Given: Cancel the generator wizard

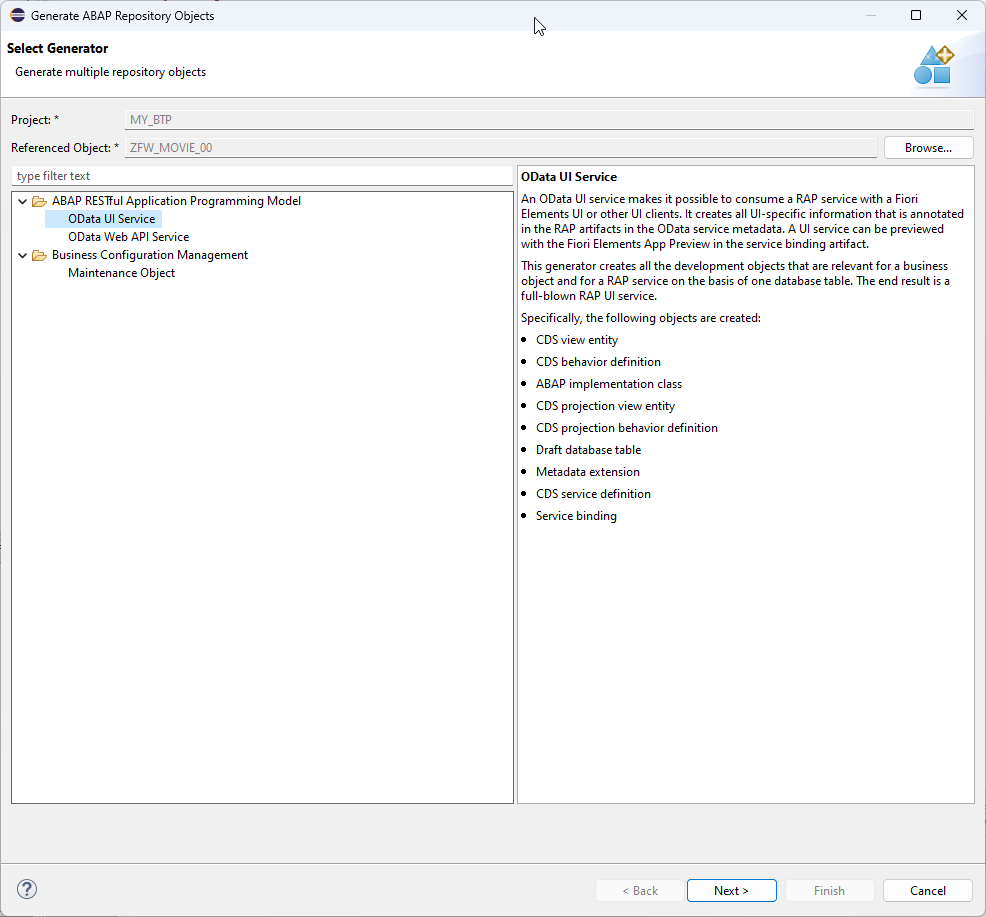Looking at the screenshot, I should click(x=928, y=891).
